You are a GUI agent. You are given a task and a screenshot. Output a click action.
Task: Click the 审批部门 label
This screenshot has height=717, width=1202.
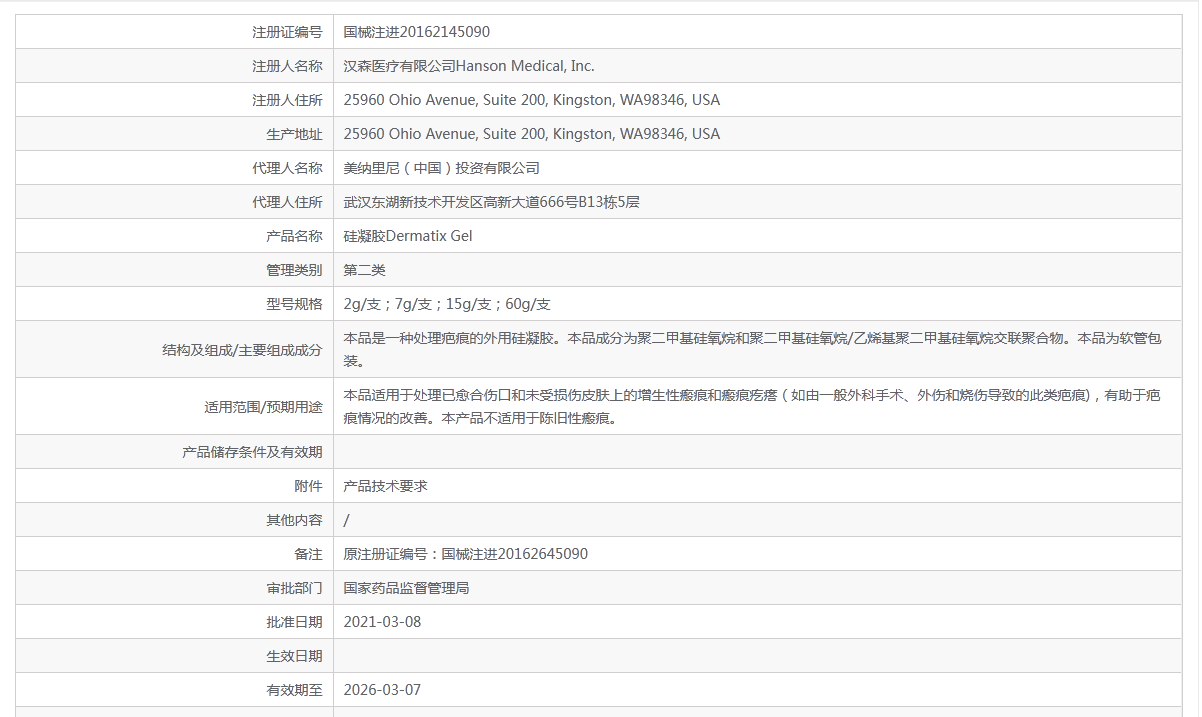point(294,588)
